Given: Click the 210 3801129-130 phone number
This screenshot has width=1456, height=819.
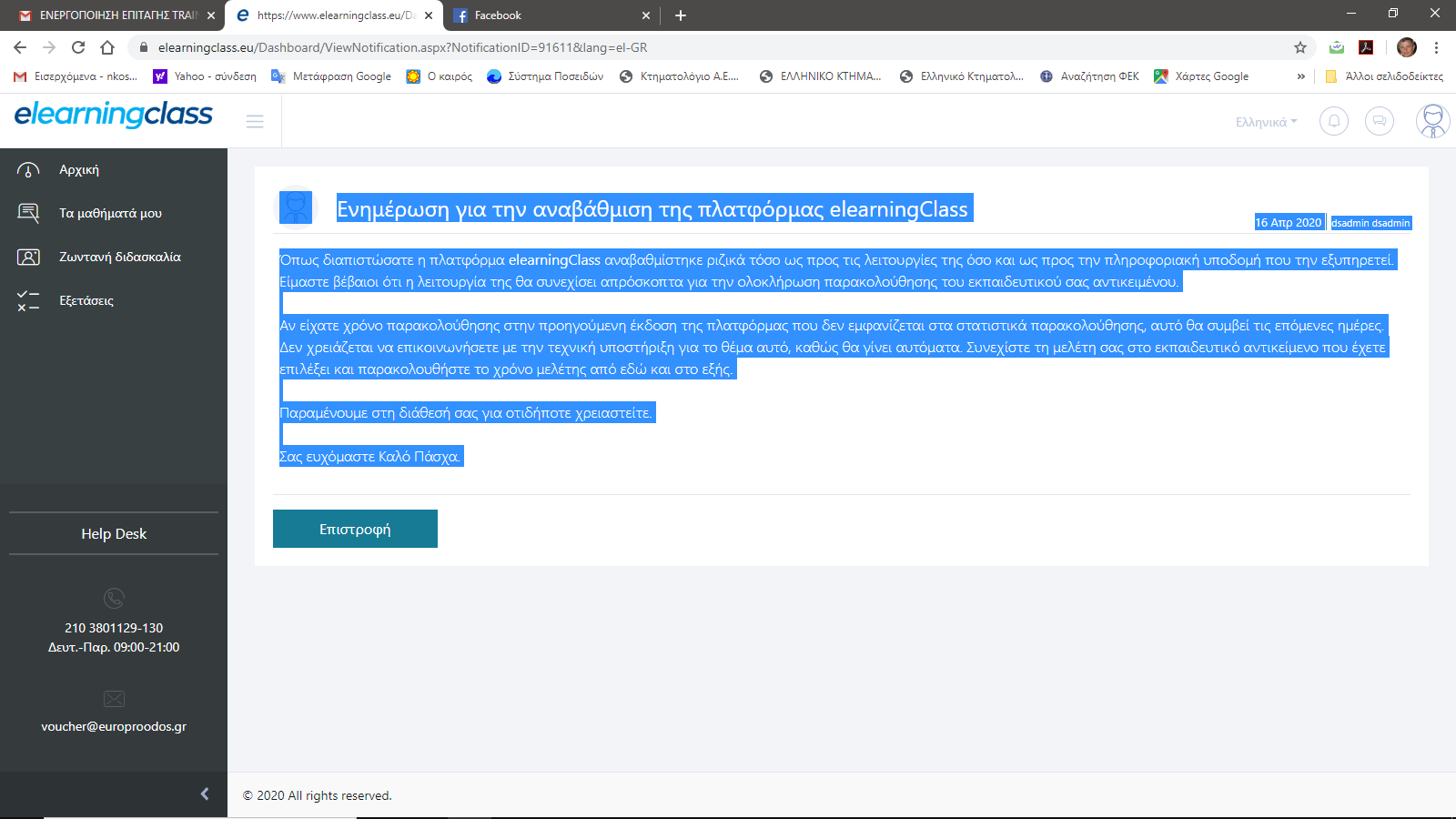Looking at the screenshot, I should [114, 628].
